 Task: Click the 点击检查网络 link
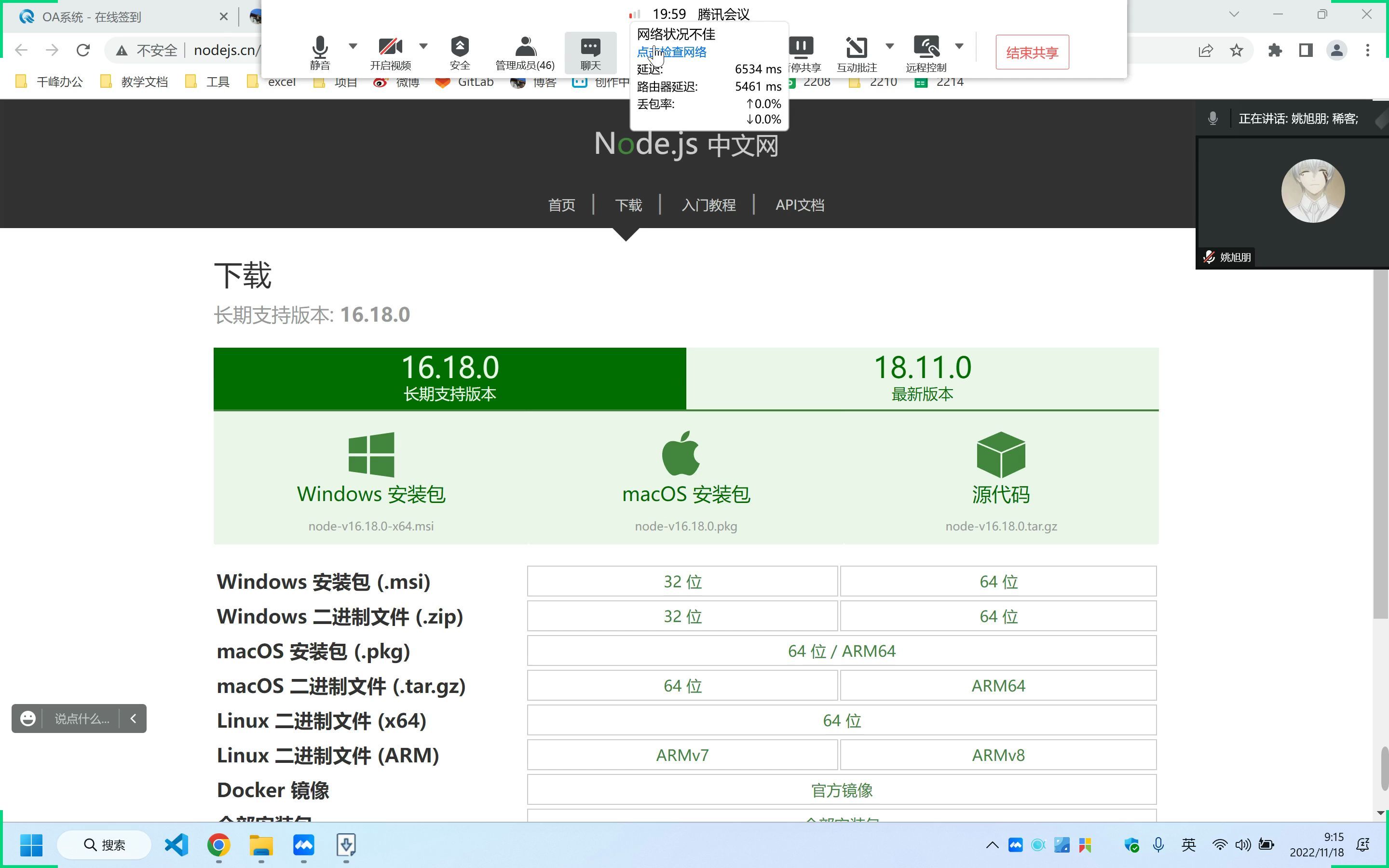pyautogui.click(x=671, y=52)
